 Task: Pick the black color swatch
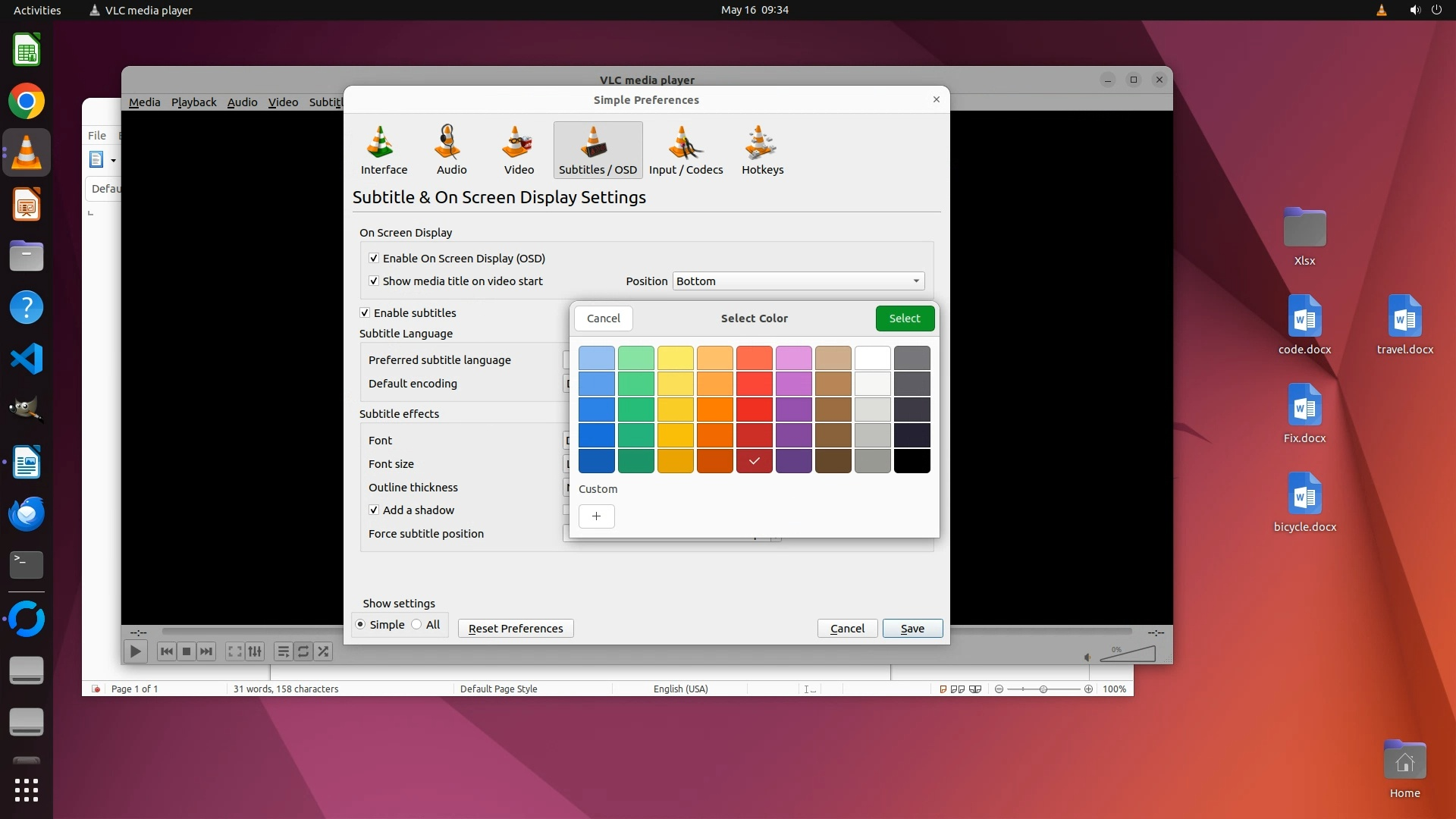(912, 461)
